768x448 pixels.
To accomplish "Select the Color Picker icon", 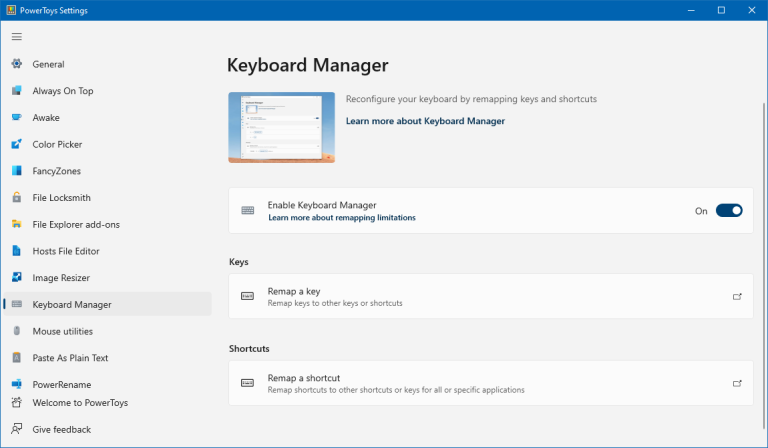I will point(17,144).
